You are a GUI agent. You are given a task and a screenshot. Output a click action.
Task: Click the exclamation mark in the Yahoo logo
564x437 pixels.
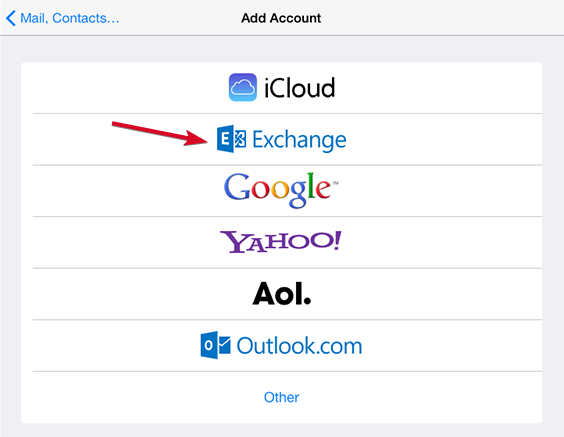(x=336, y=241)
